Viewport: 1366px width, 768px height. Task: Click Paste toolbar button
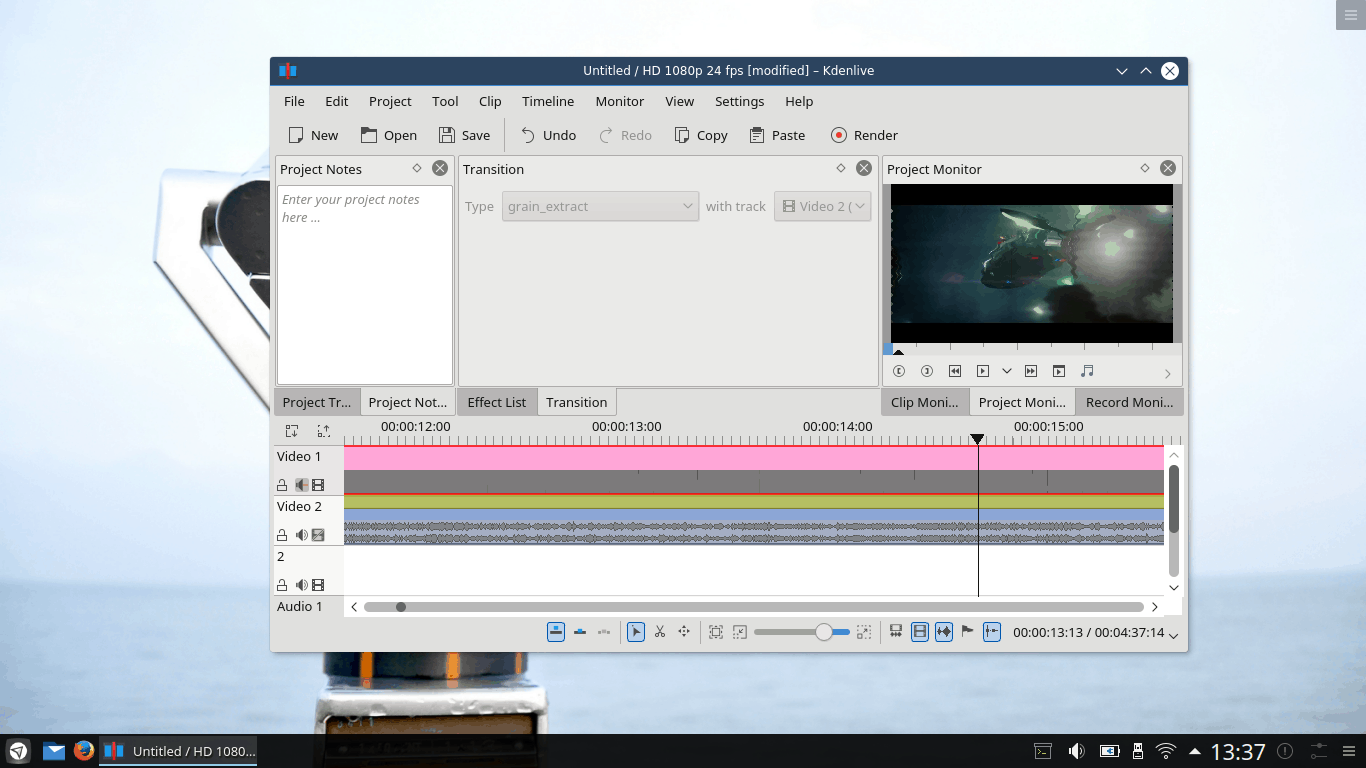click(777, 135)
